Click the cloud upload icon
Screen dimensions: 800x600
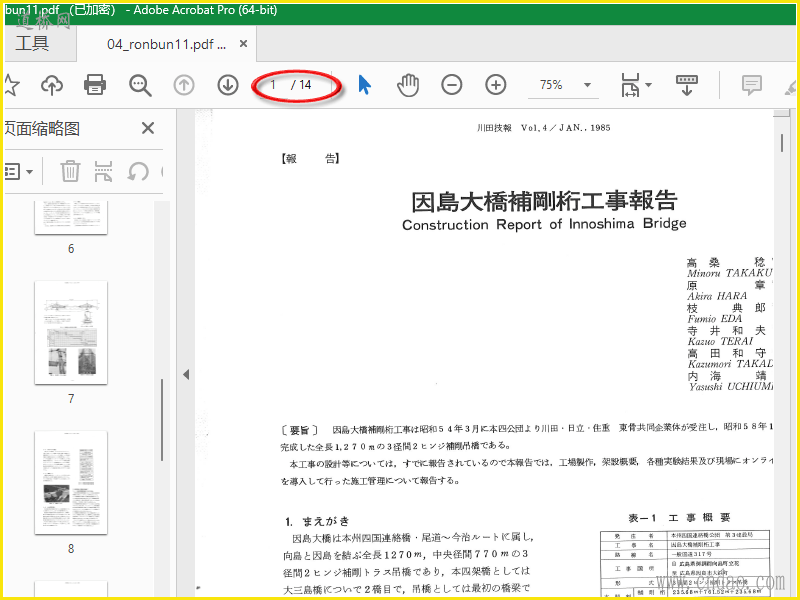click(52, 85)
